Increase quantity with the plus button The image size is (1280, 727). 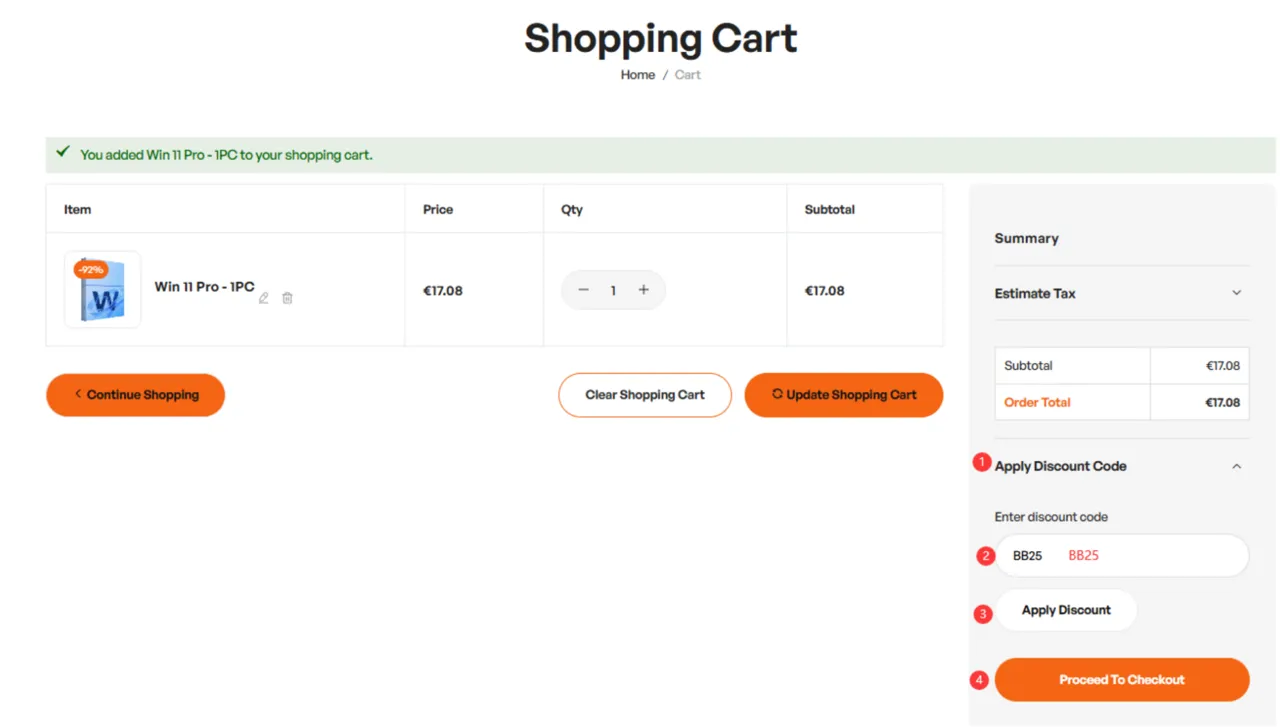(x=643, y=290)
